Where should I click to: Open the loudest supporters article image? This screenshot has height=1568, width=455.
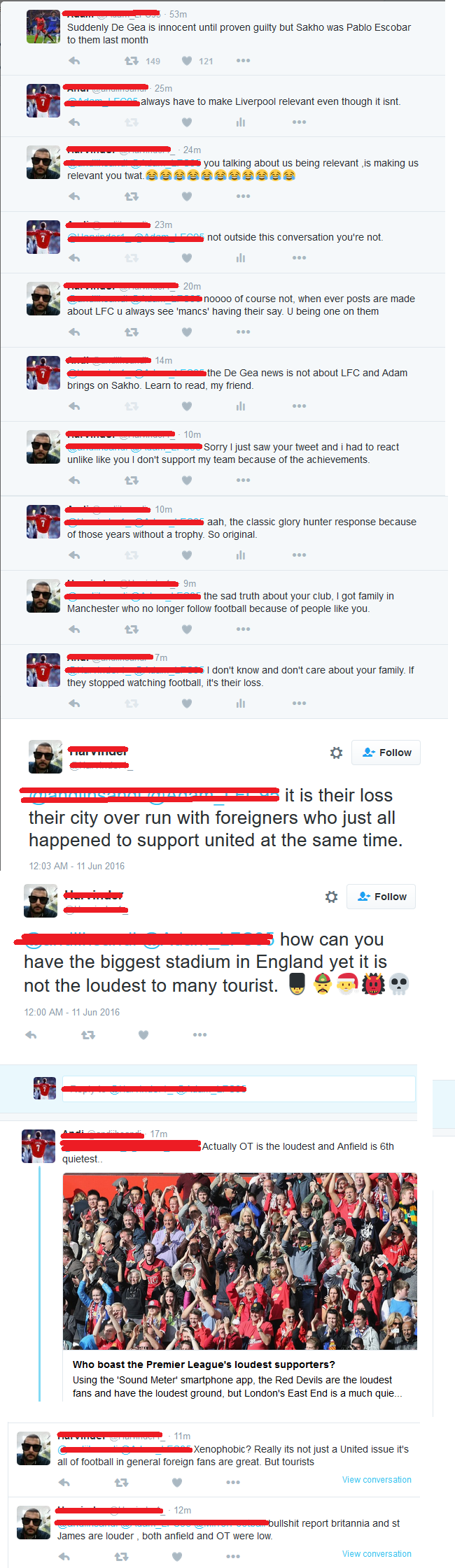pos(239,1261)
